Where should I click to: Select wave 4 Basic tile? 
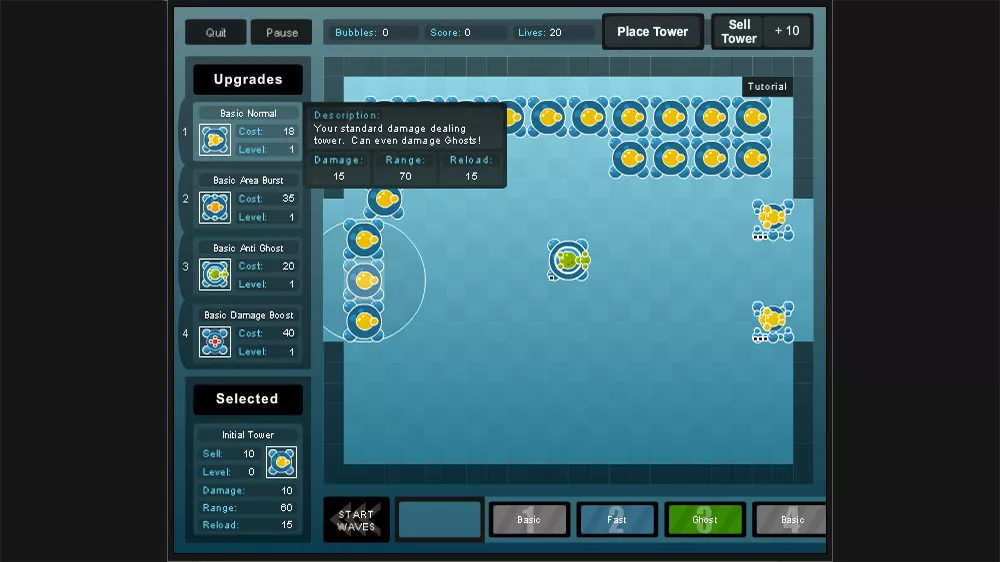click(791, 519)
